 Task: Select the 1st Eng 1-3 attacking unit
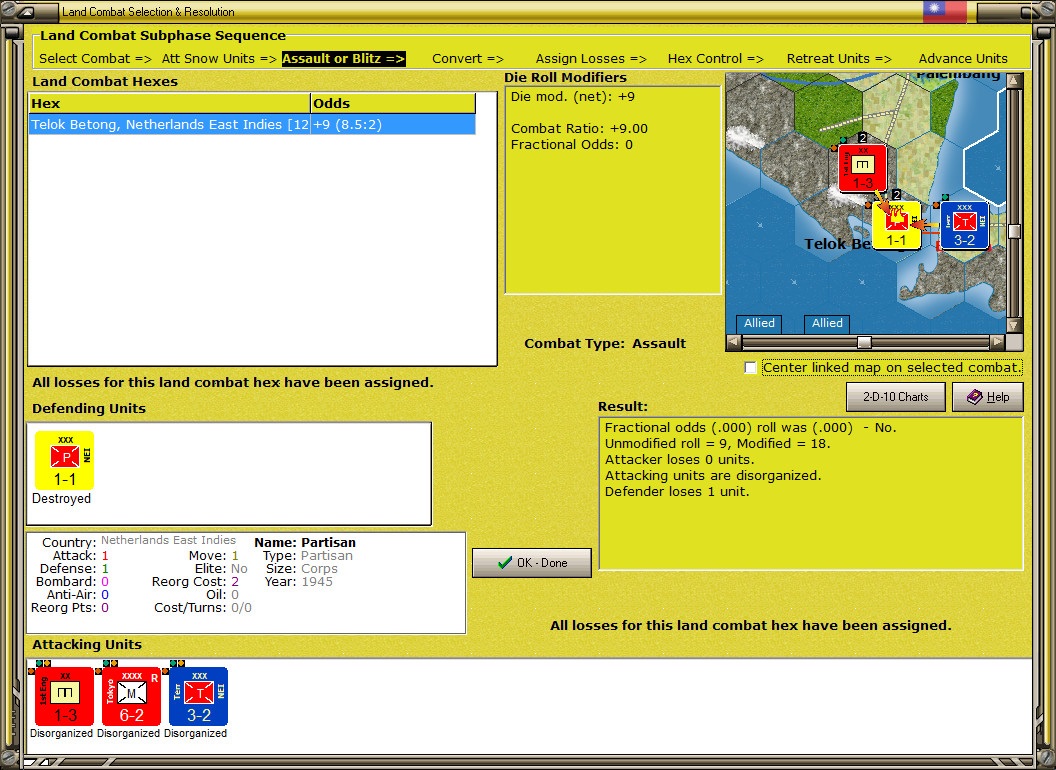65,696
